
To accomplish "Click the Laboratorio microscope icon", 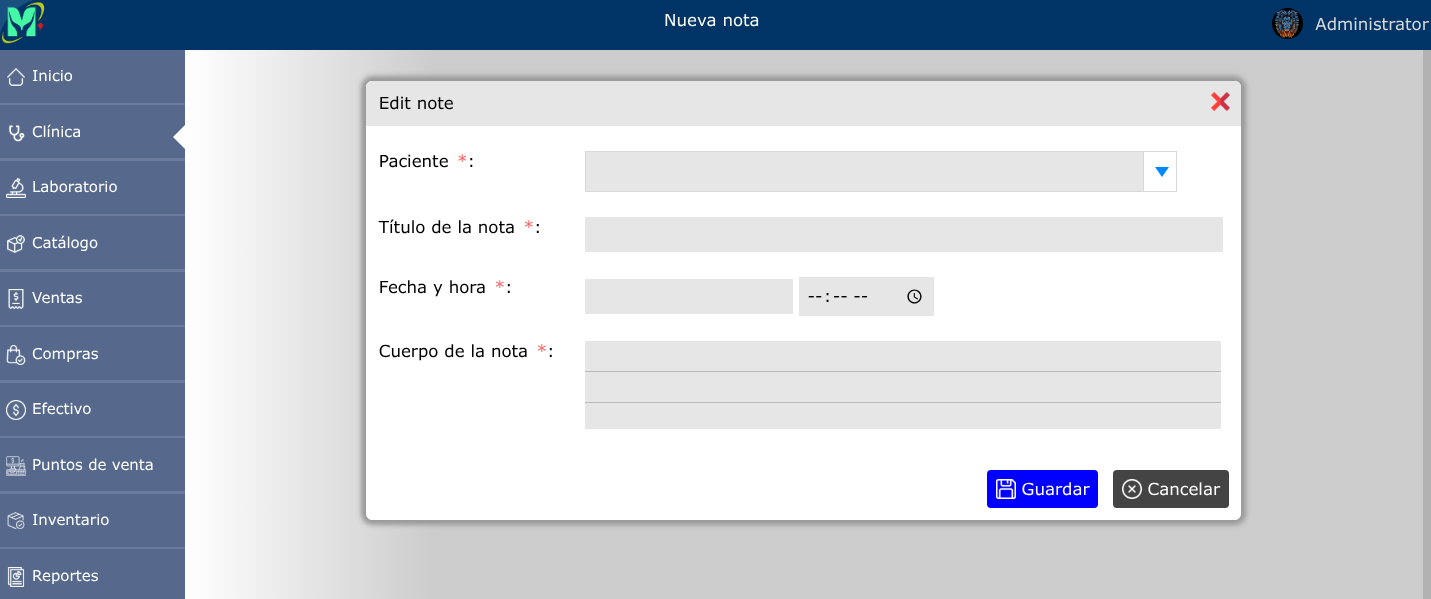I will (16, 188).
